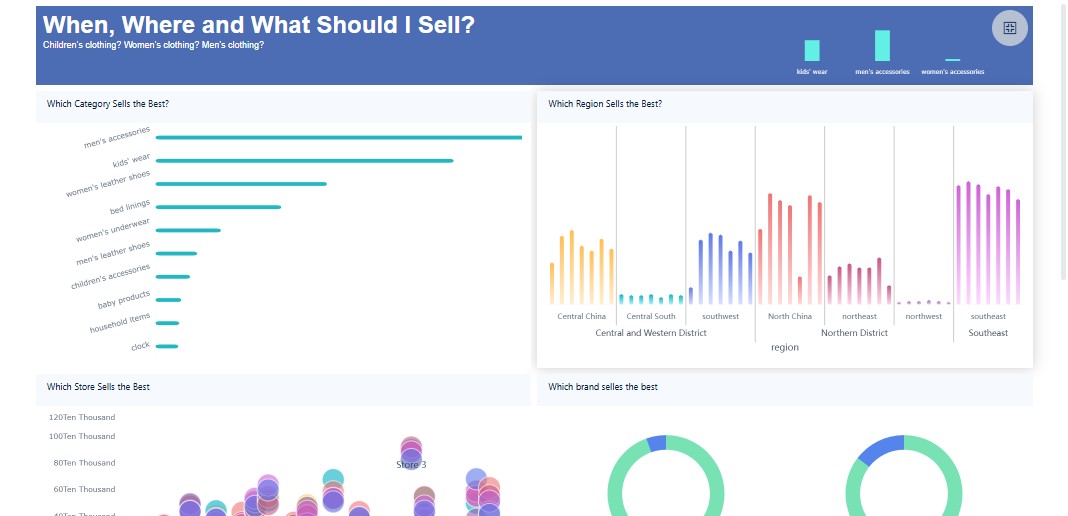The width and height of the screenshot is (1068, 516).
Task: Select the women's leather shoes bar
Action: pos(241,184)
